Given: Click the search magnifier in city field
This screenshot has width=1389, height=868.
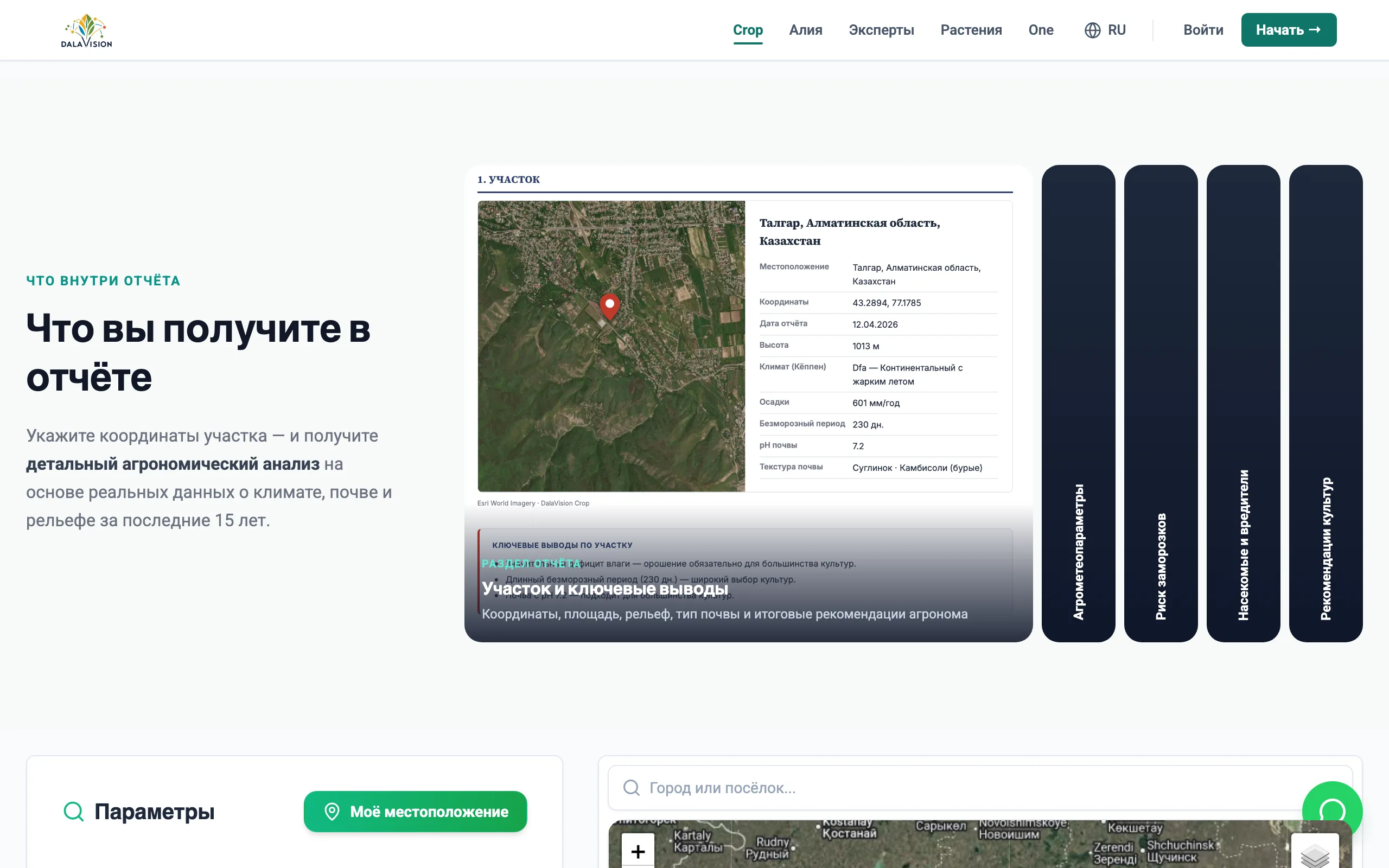Looking at the screenshot, I should tap(632, 788).
